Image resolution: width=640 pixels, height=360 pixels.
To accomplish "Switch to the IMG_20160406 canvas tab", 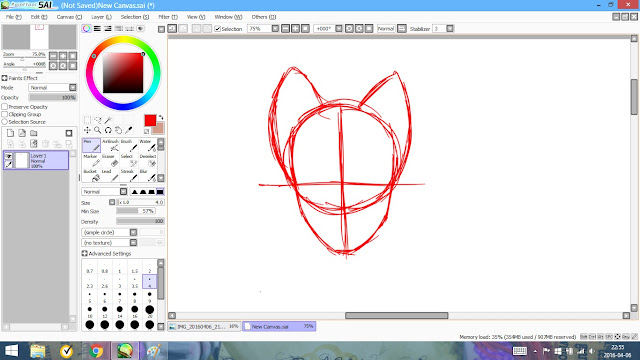I will pos(204,327).
